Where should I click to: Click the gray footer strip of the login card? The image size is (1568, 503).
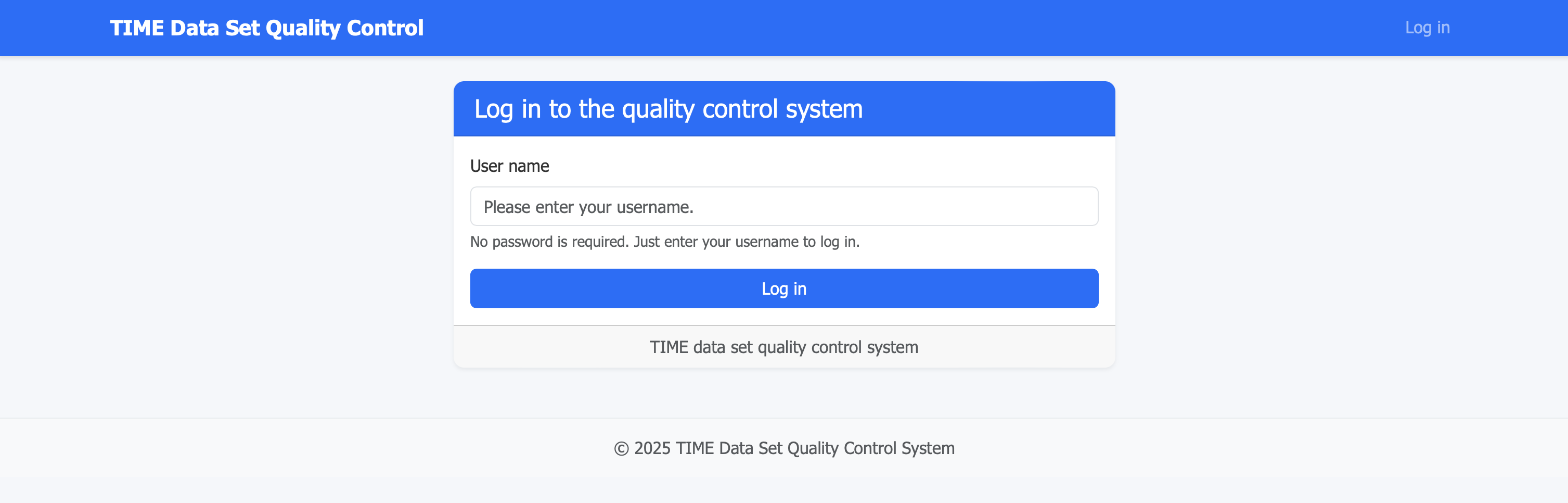point(783,347)
